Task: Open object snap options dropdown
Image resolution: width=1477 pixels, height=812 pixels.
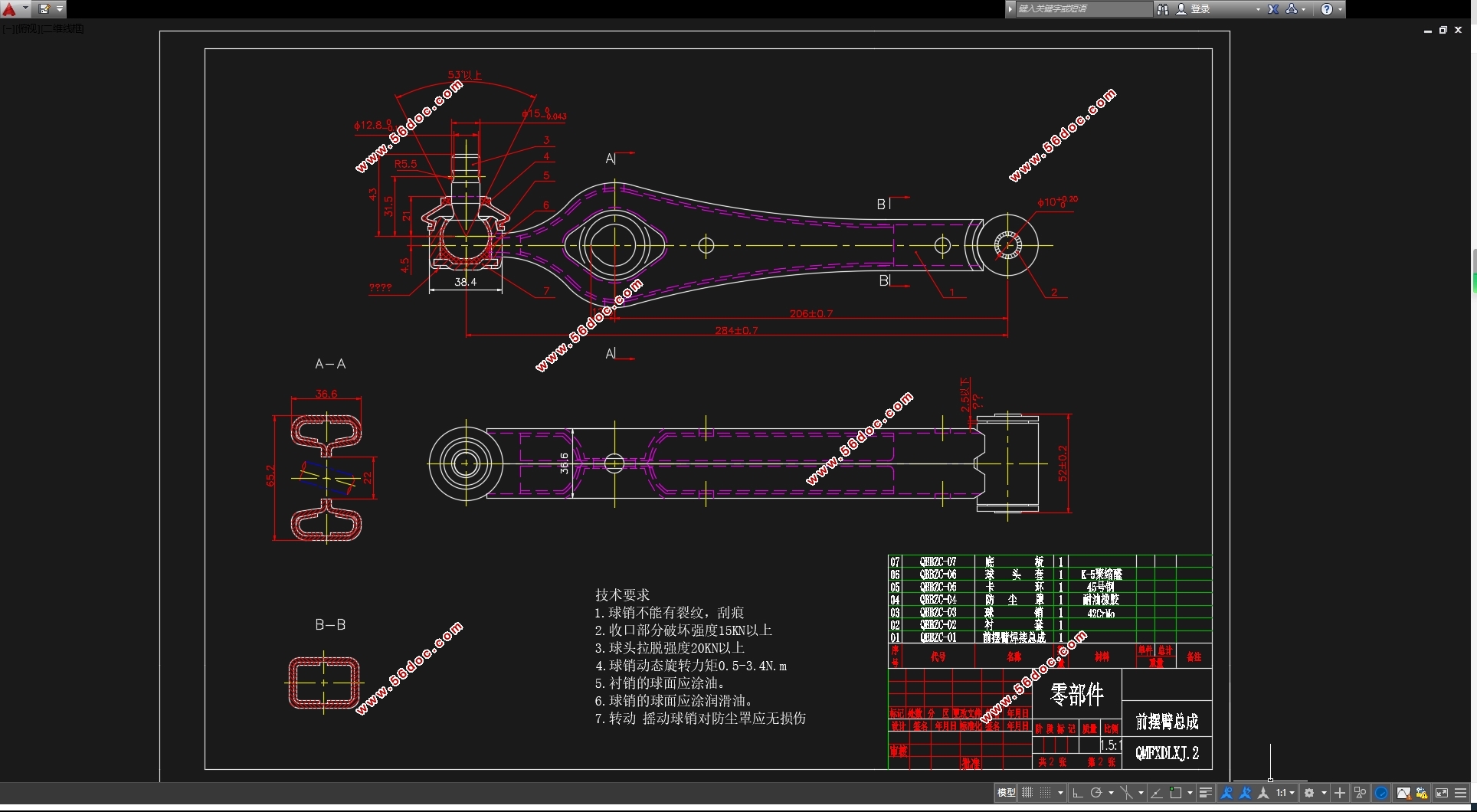Action: tap(1190, 793)
